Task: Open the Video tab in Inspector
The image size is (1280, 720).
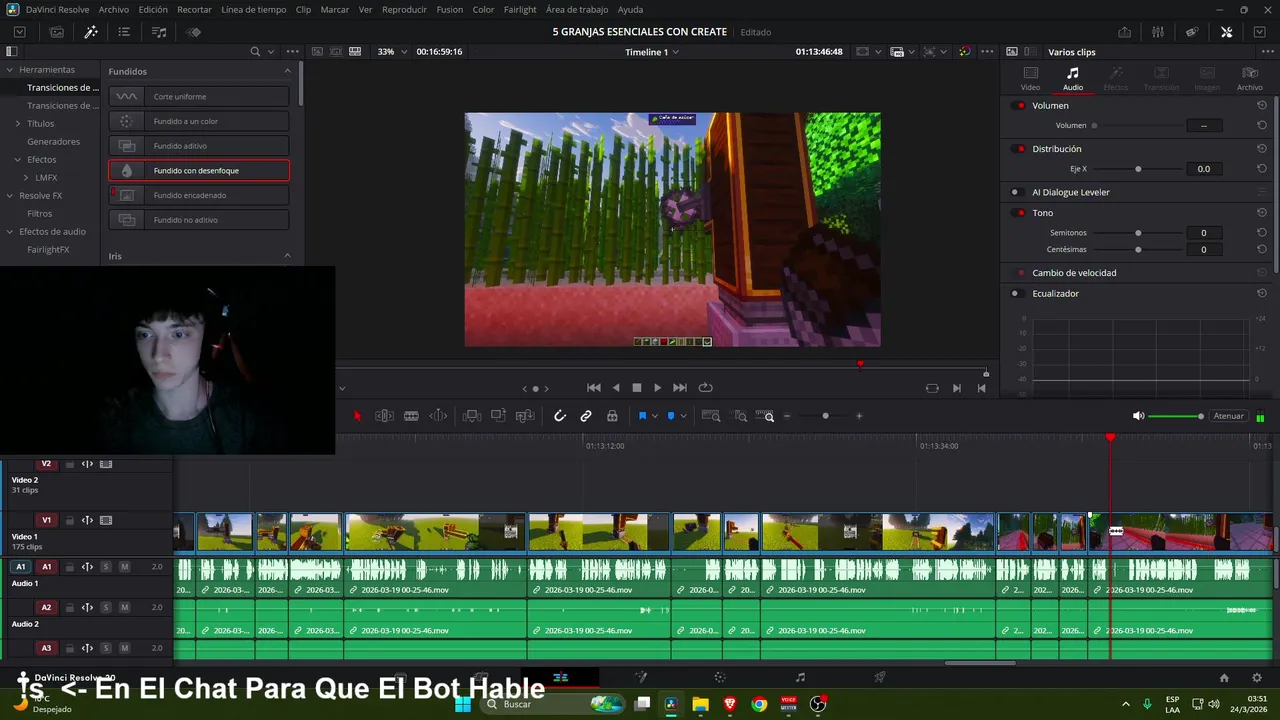Action: point(1030,79)
